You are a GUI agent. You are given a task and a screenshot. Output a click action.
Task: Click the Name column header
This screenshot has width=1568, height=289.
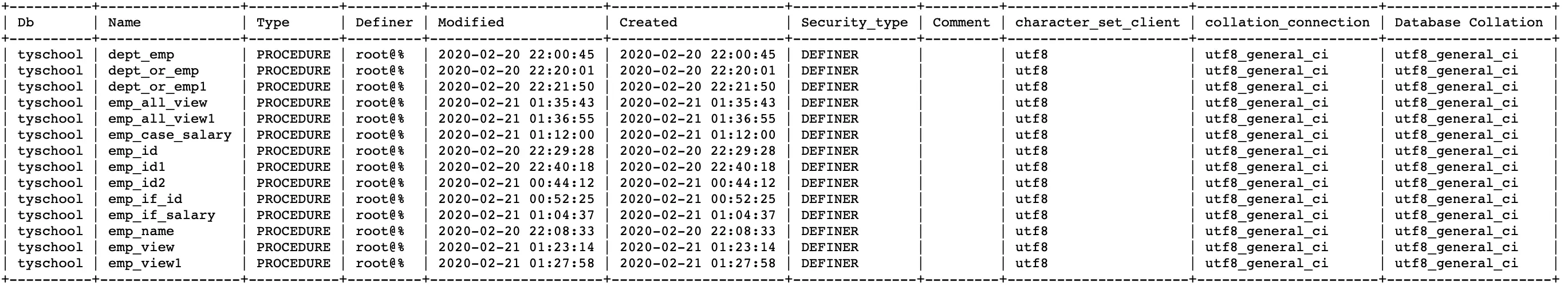click(x=124, y=22)
